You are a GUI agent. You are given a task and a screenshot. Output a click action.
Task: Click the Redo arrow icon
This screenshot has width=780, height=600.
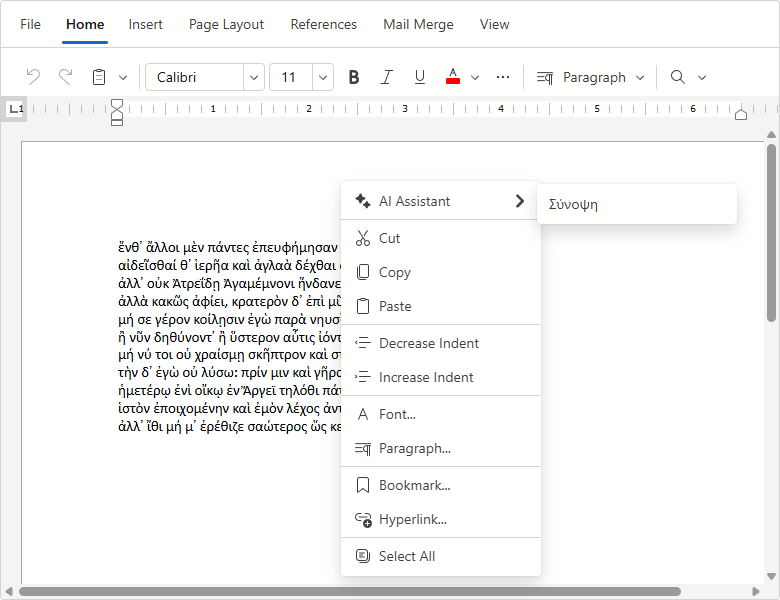(65, 77)
